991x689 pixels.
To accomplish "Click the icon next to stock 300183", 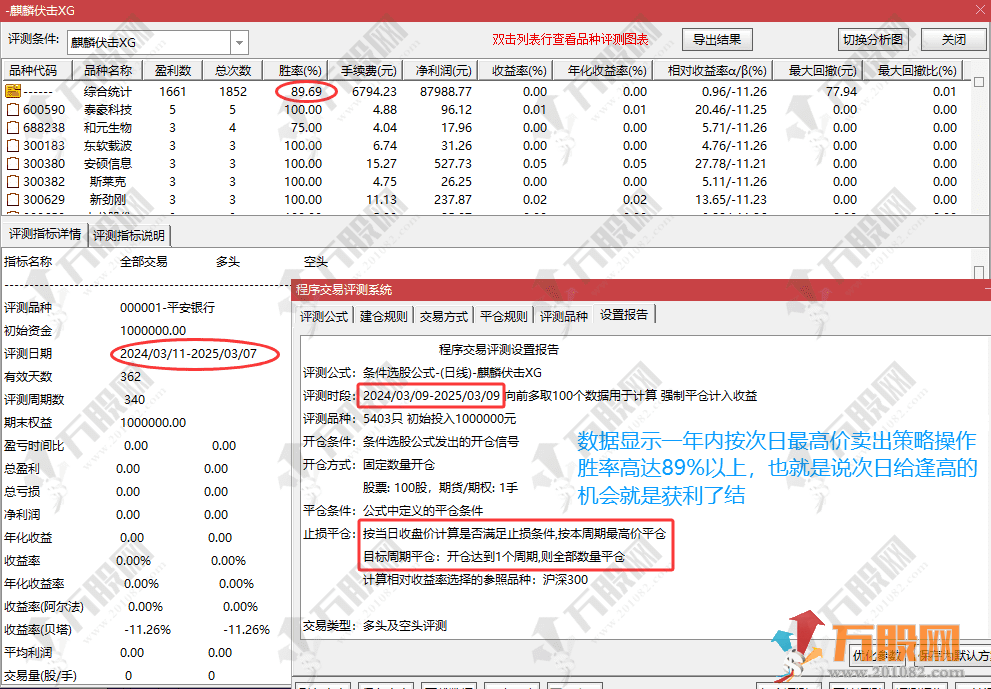I will (x=13, y=145).
